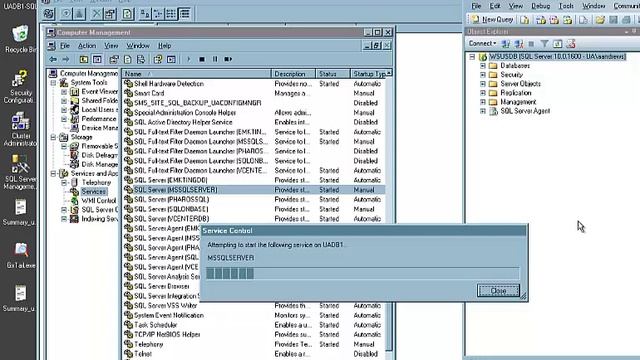Click the MSSQLSERVER start progress bar
Viewport: 640px width, 360px height.
click(x=362, y=273)
